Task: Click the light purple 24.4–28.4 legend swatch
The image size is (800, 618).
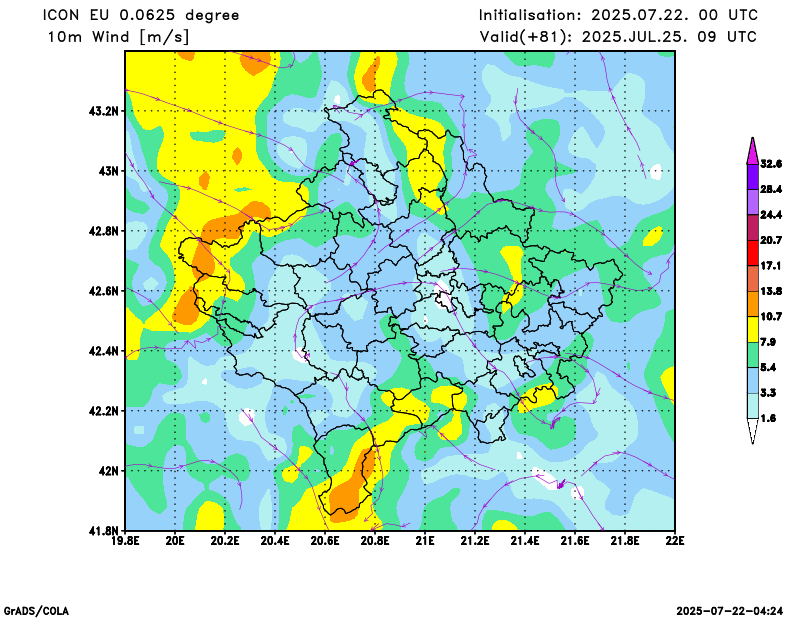Action: pyautogui.click(x=753, y=202)
